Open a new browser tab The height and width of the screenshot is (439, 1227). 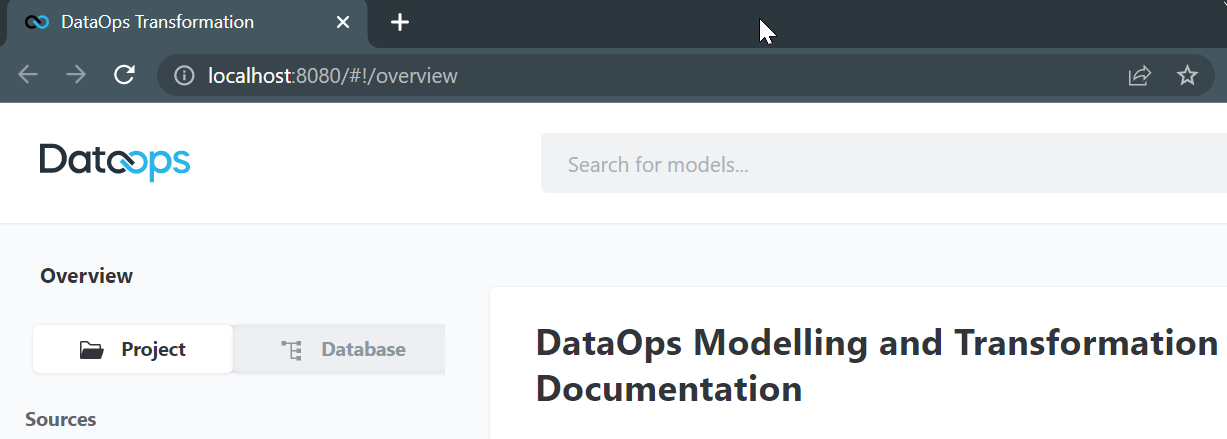pos(400,22)
